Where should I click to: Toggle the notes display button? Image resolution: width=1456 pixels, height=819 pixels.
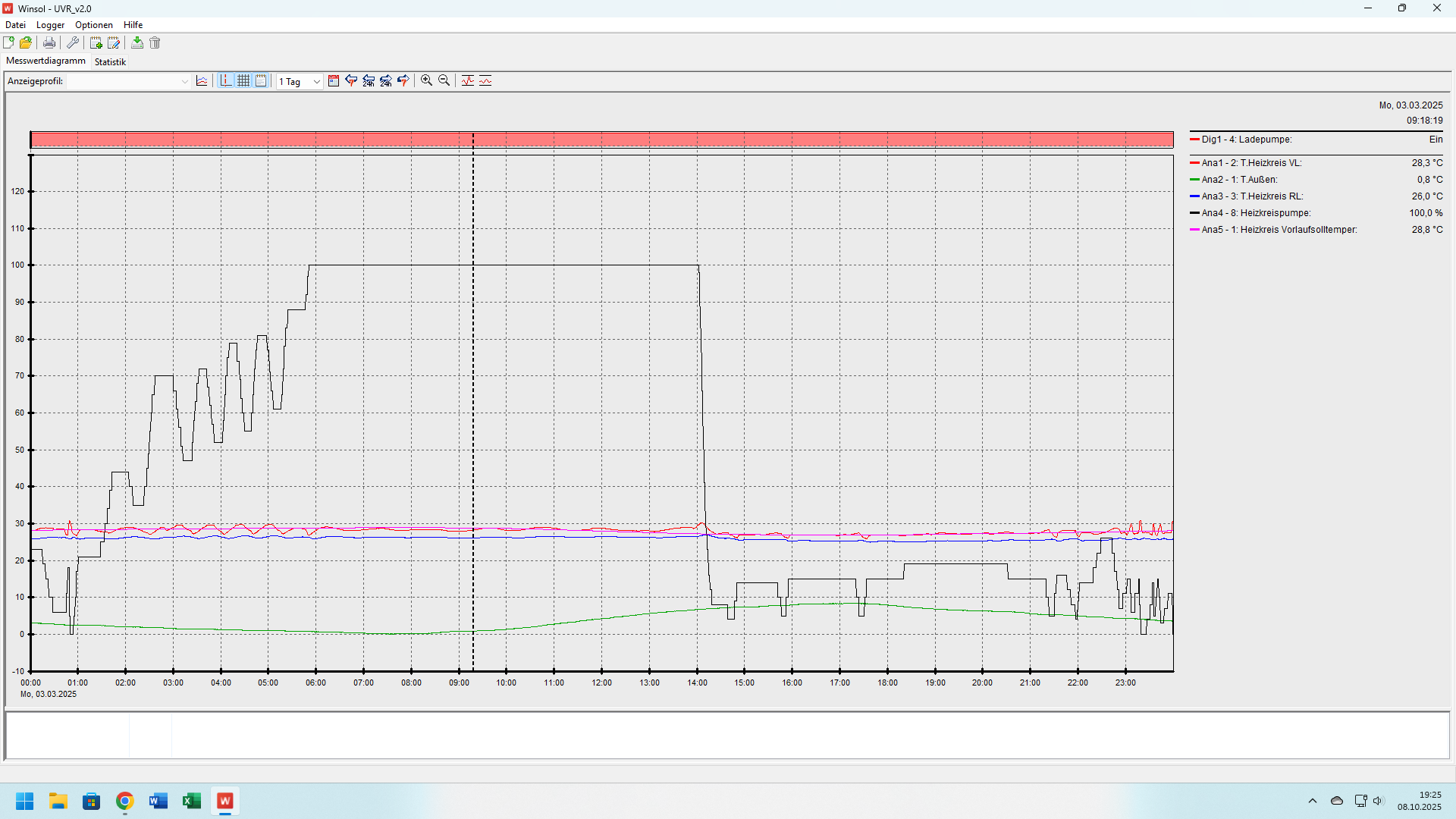(x=261, y=81)
